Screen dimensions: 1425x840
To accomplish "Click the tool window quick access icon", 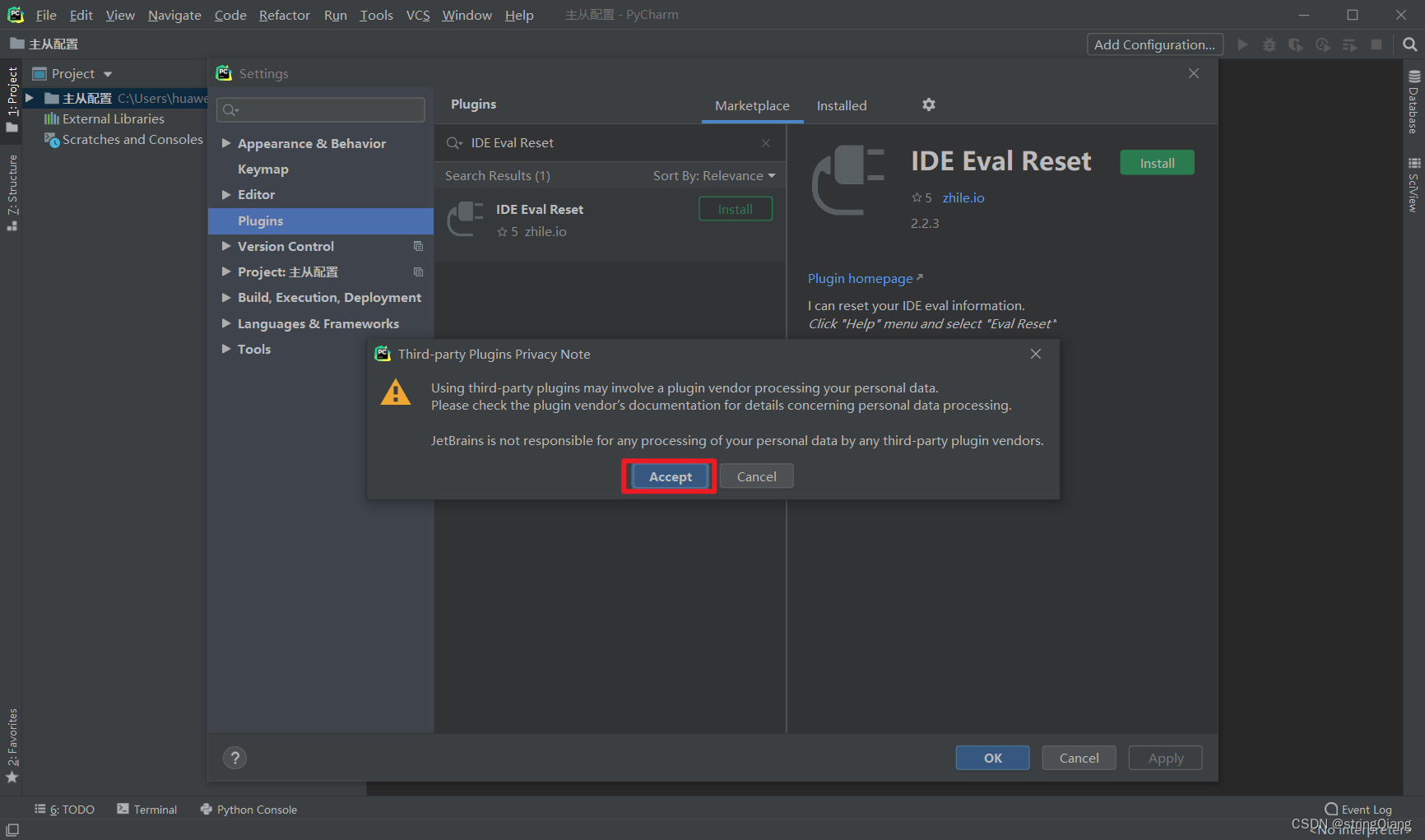I will click(x=12, y=830).
